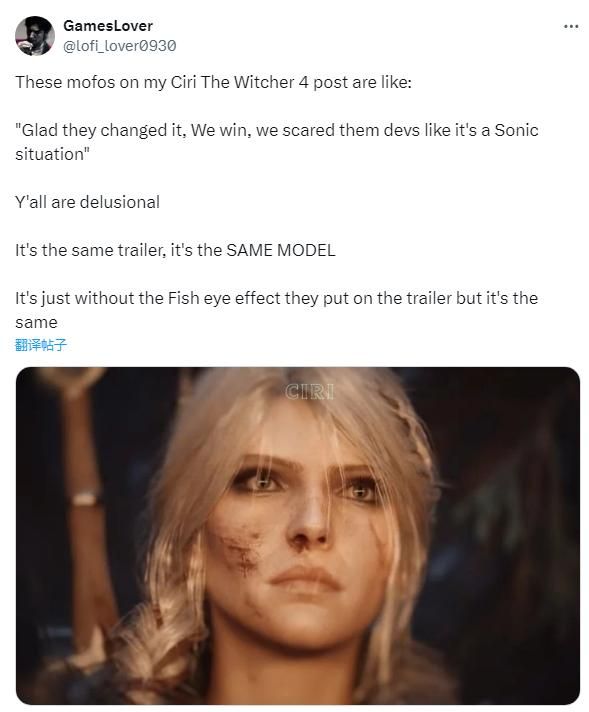Click the post line mentioning The Witcher 4
This screenshot has height=712, width=589.
point(213,82)
